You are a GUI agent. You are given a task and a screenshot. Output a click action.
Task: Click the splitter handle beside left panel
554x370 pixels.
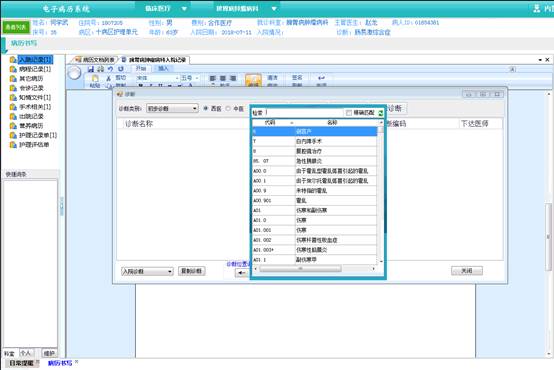pyautogui.click(x=62, y=206)
